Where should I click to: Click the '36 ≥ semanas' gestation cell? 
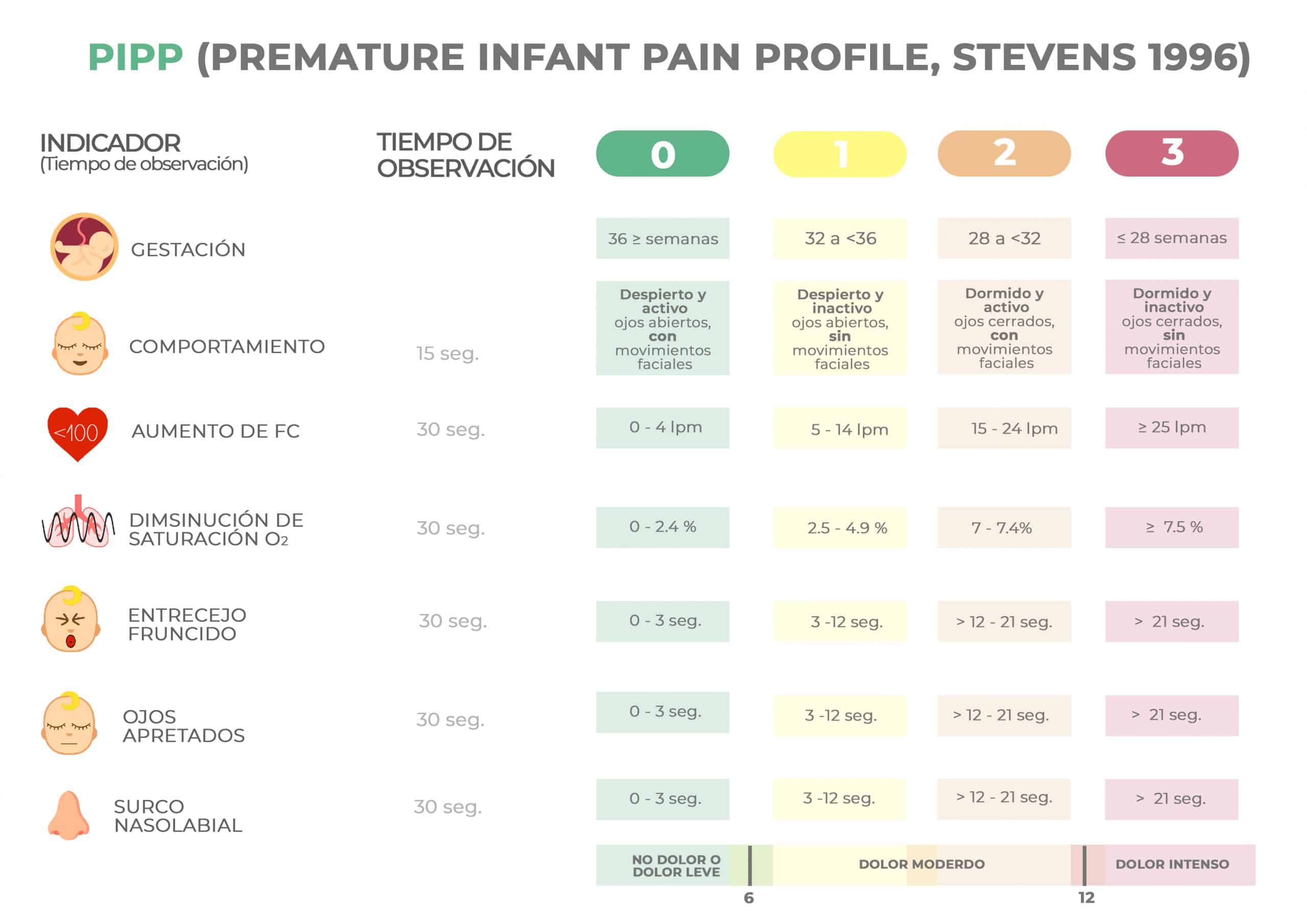[663, 238]
